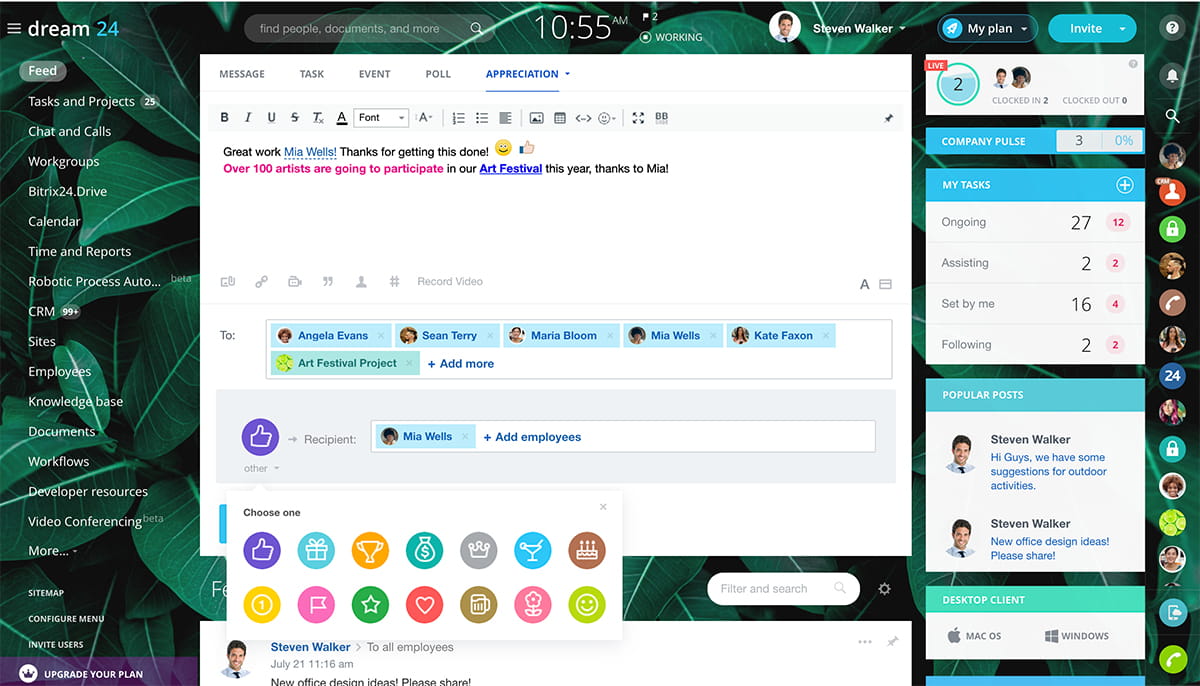The image size is (1200, 686).
Task: Open the text color picker
Action: (342, 118)
